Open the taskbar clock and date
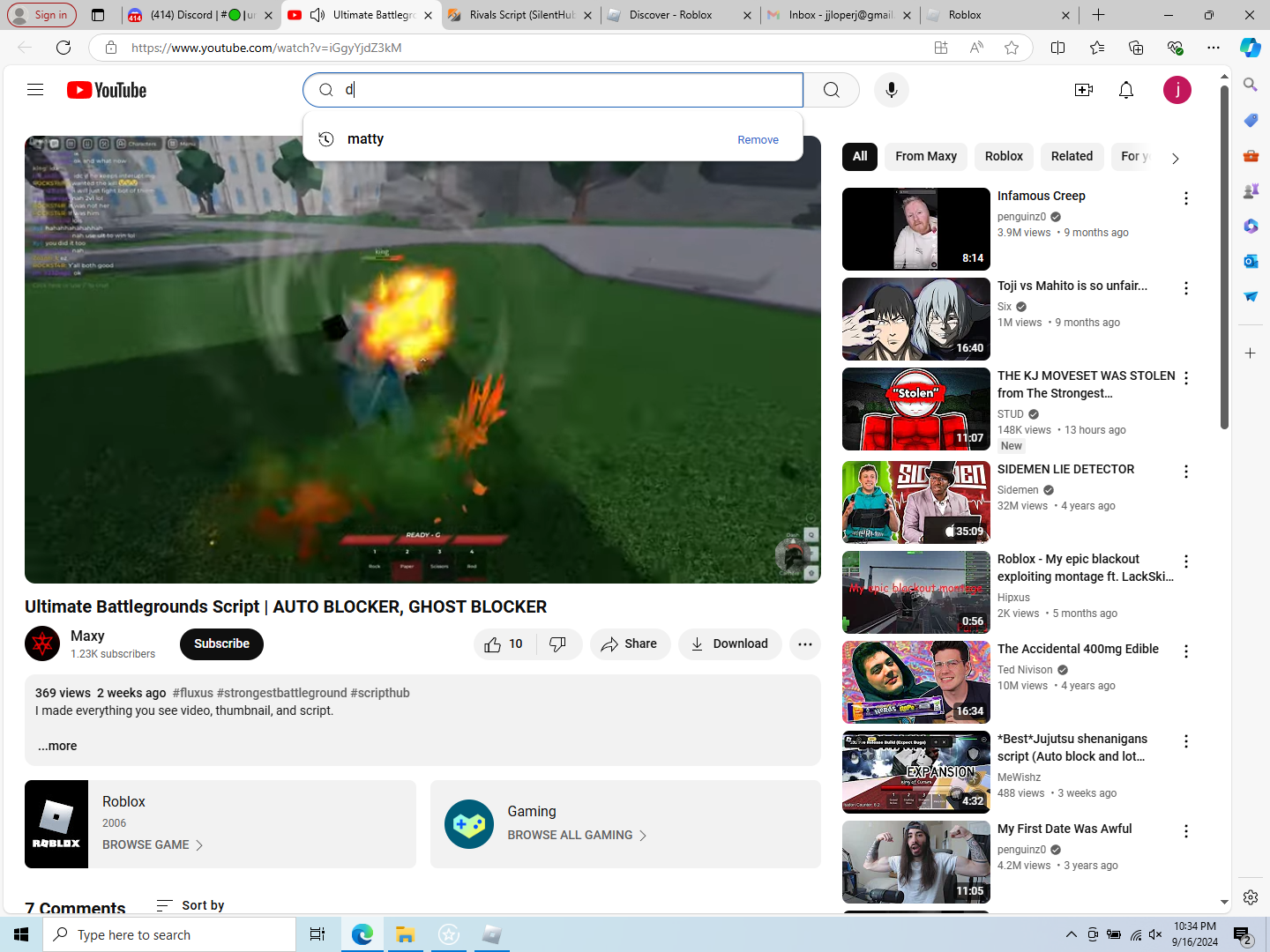The width and height of the screenshot is (1270, 952). tap(1195, 934)
